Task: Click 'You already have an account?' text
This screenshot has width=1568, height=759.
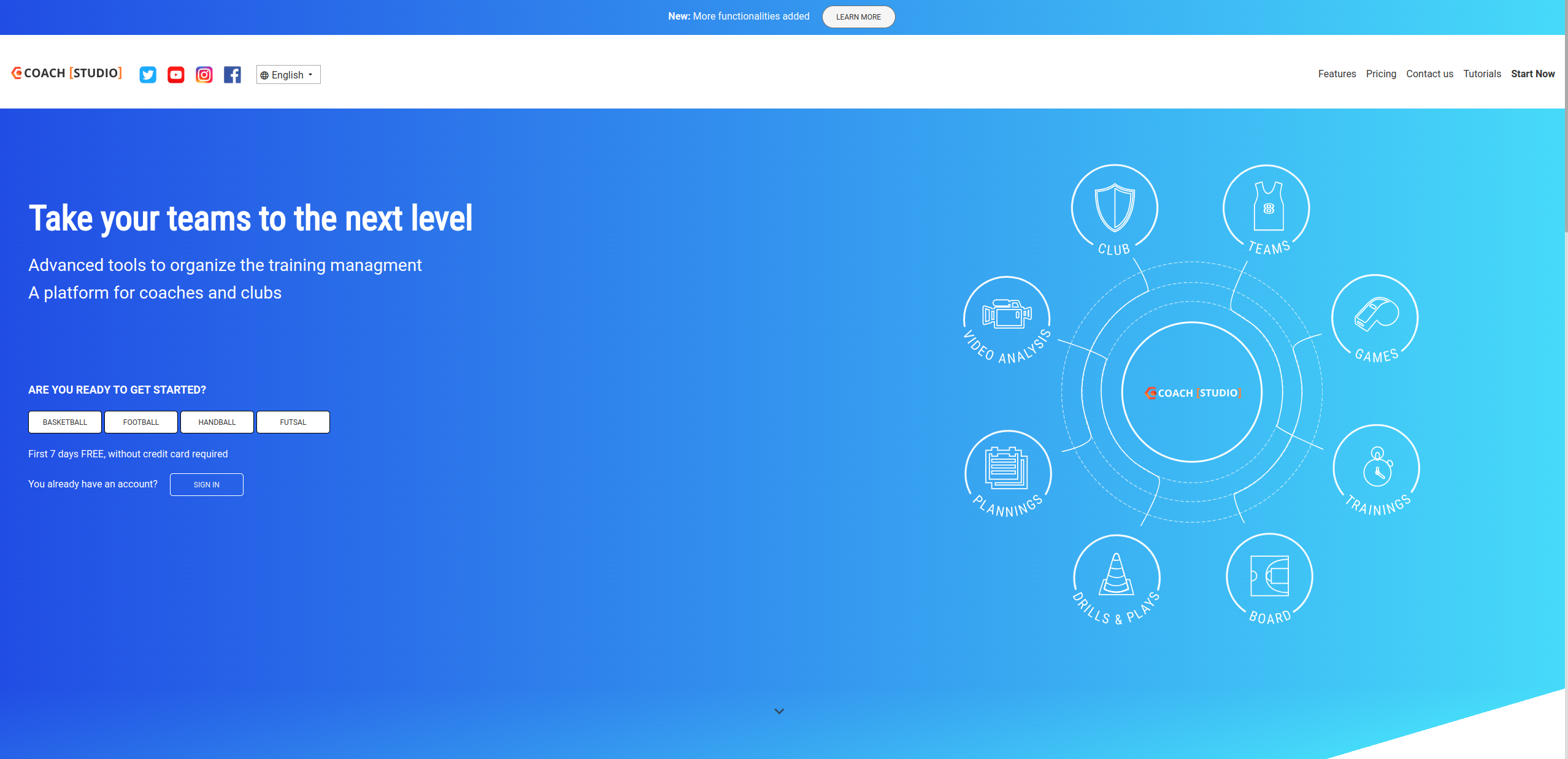Action: pyautogui.click(x=93, y=484)
